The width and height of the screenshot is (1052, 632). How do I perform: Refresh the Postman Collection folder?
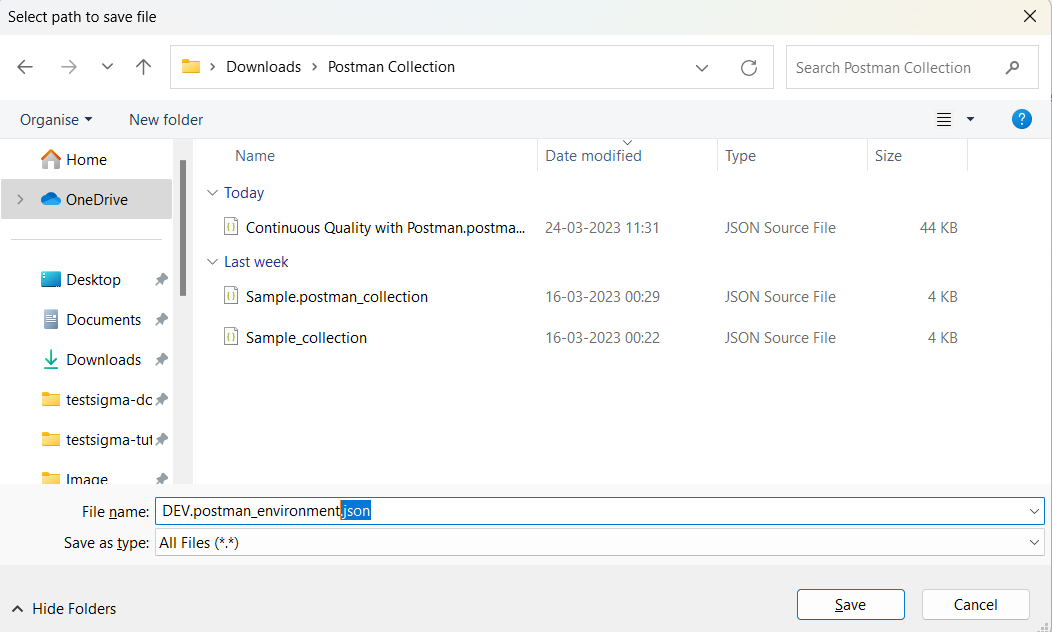[x=749, y=68]
